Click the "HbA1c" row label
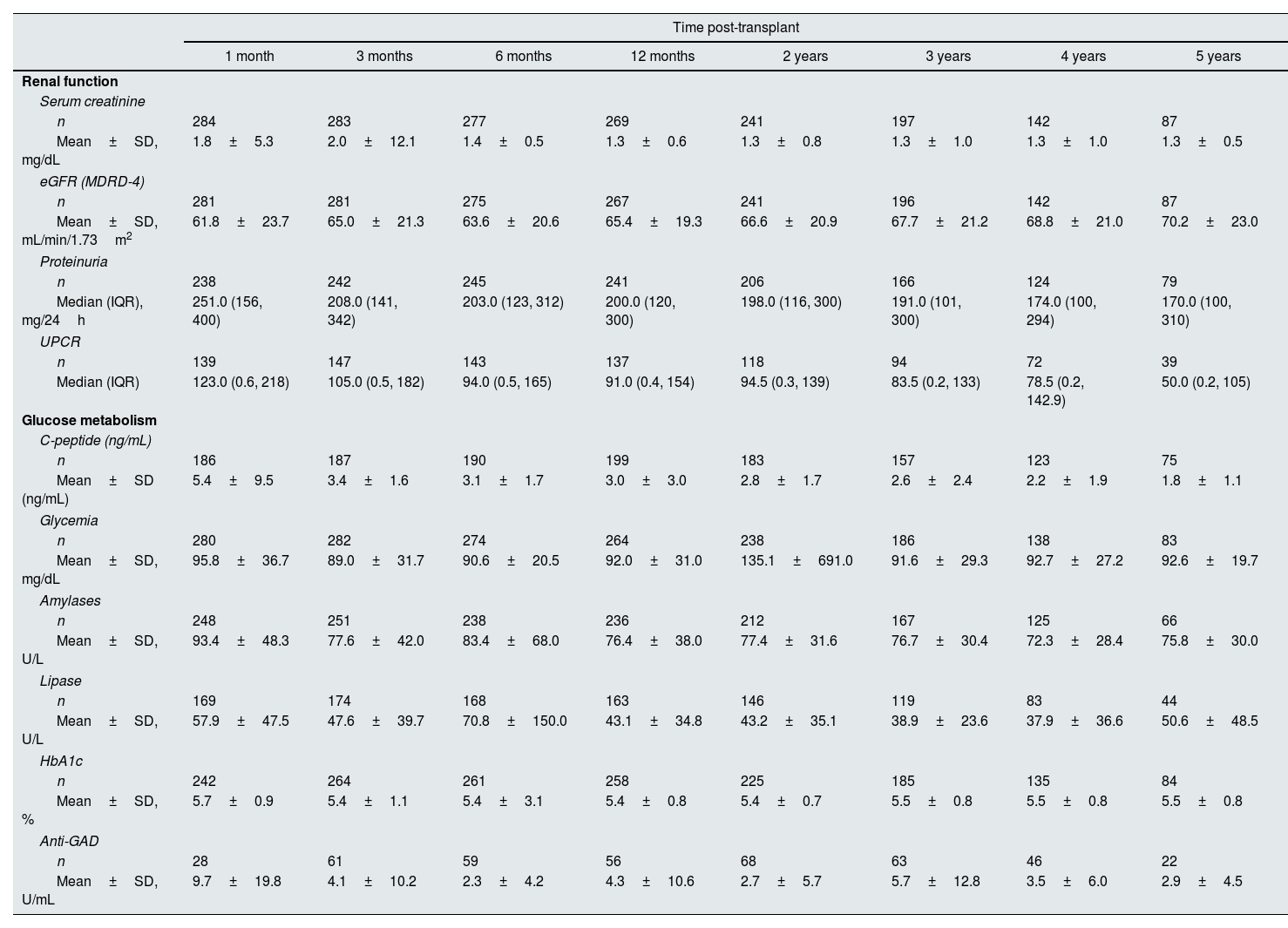The image size is (1288, 928). 61,761
